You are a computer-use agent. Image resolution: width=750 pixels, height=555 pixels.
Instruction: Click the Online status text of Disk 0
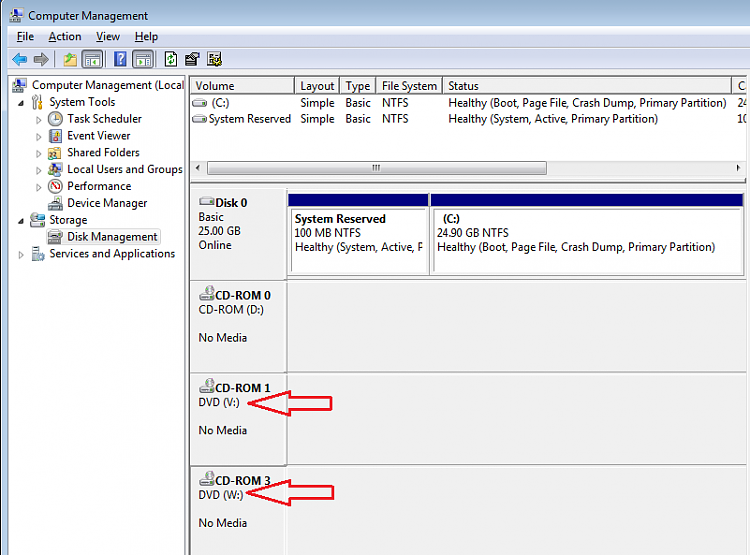click(x=215, y=245)
